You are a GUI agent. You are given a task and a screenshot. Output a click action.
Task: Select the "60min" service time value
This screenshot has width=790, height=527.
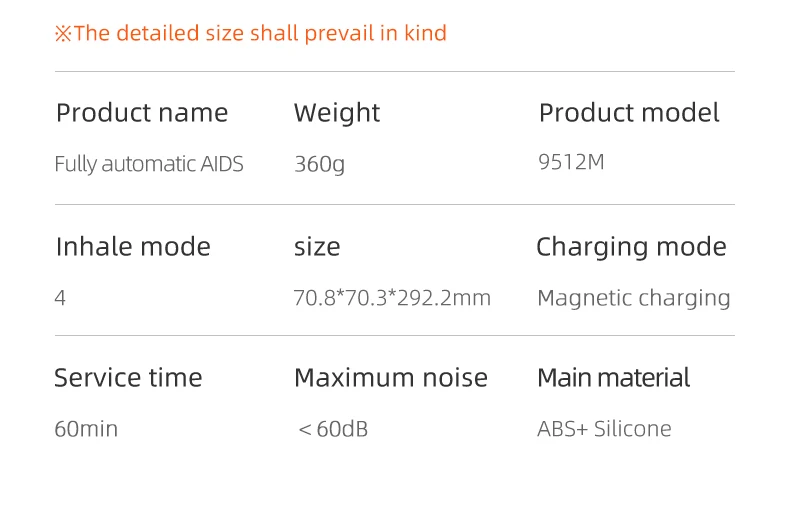[86, 429]
